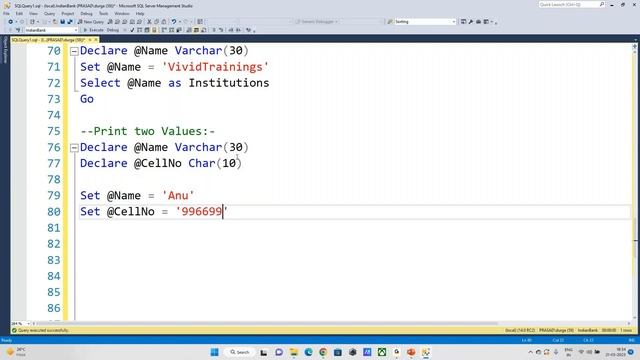Open the View menu
The image size is (640, 360).
pos(33,13)
